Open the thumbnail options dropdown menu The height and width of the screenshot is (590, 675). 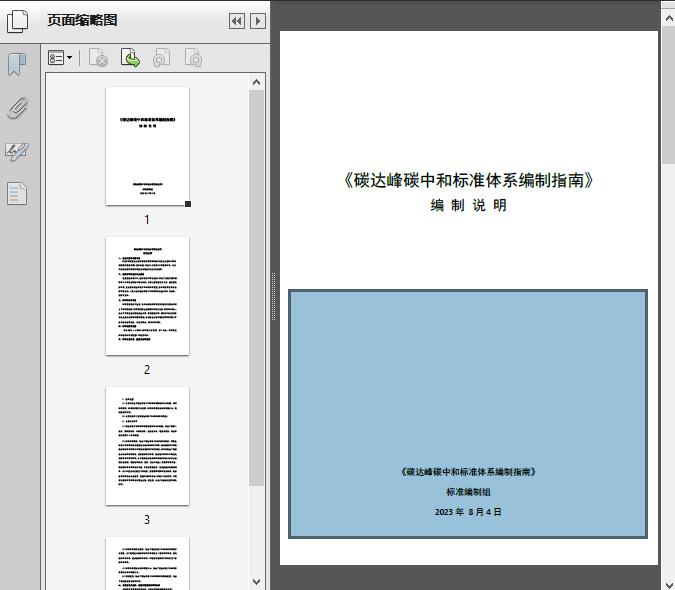(60, 58)
